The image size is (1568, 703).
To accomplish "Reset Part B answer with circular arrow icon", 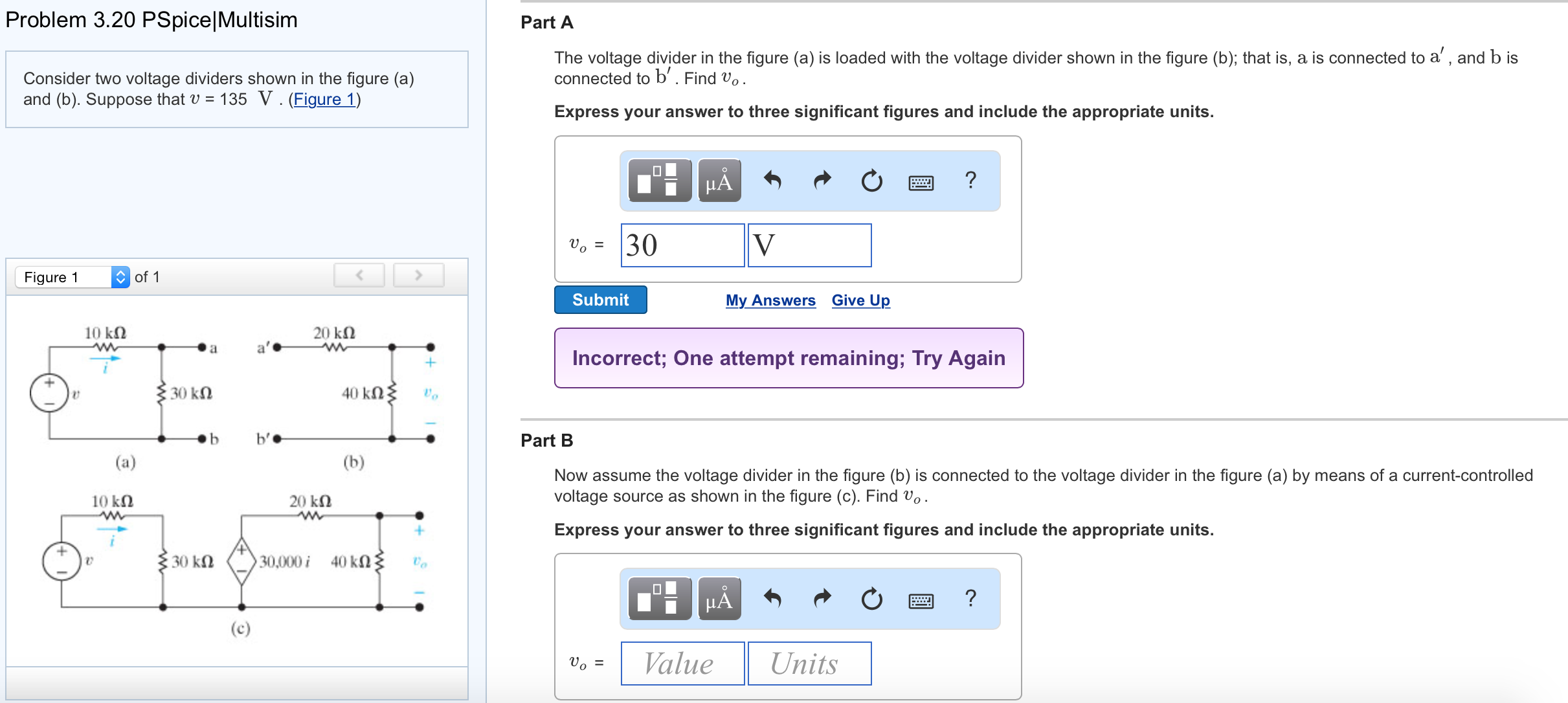I will point(871,599).
